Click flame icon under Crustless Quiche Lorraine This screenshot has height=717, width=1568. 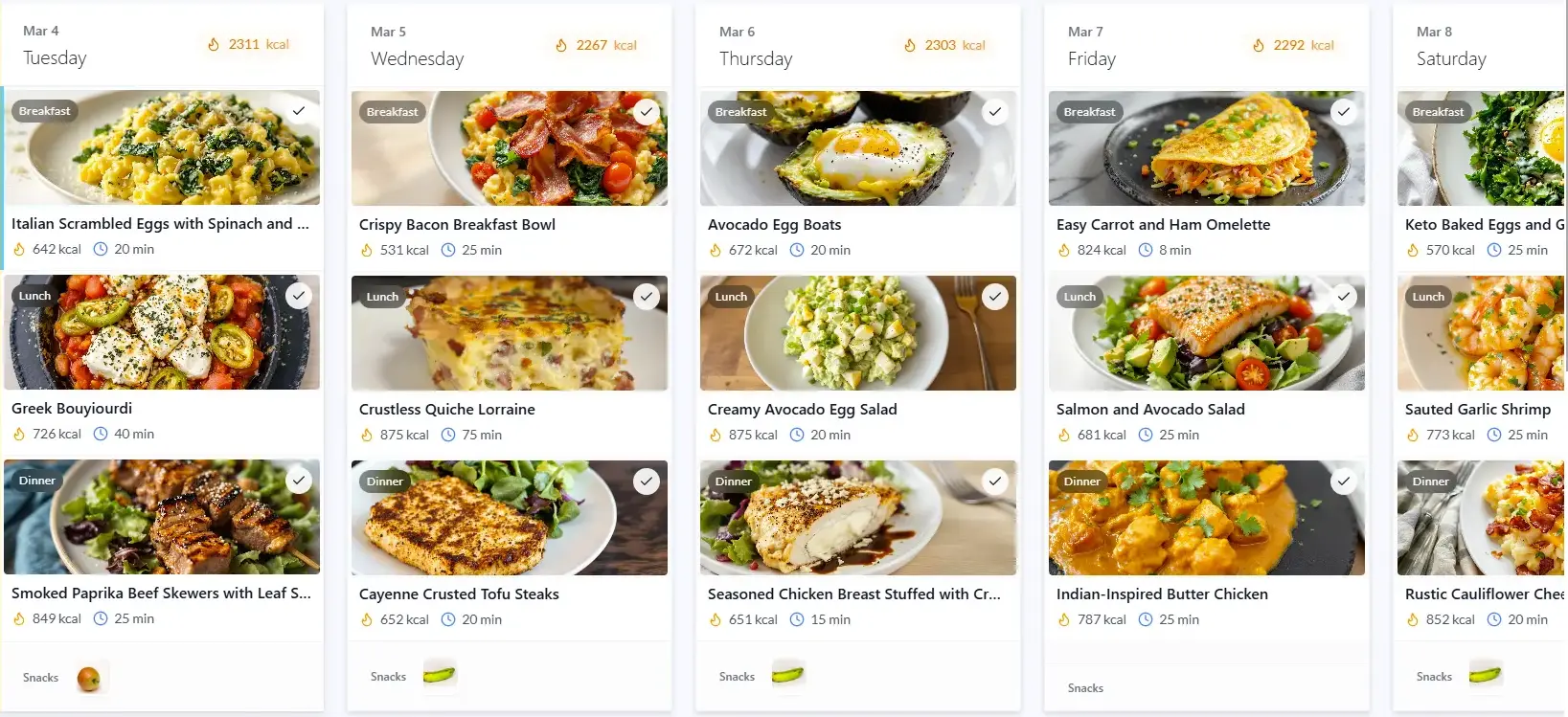[366, 435]
